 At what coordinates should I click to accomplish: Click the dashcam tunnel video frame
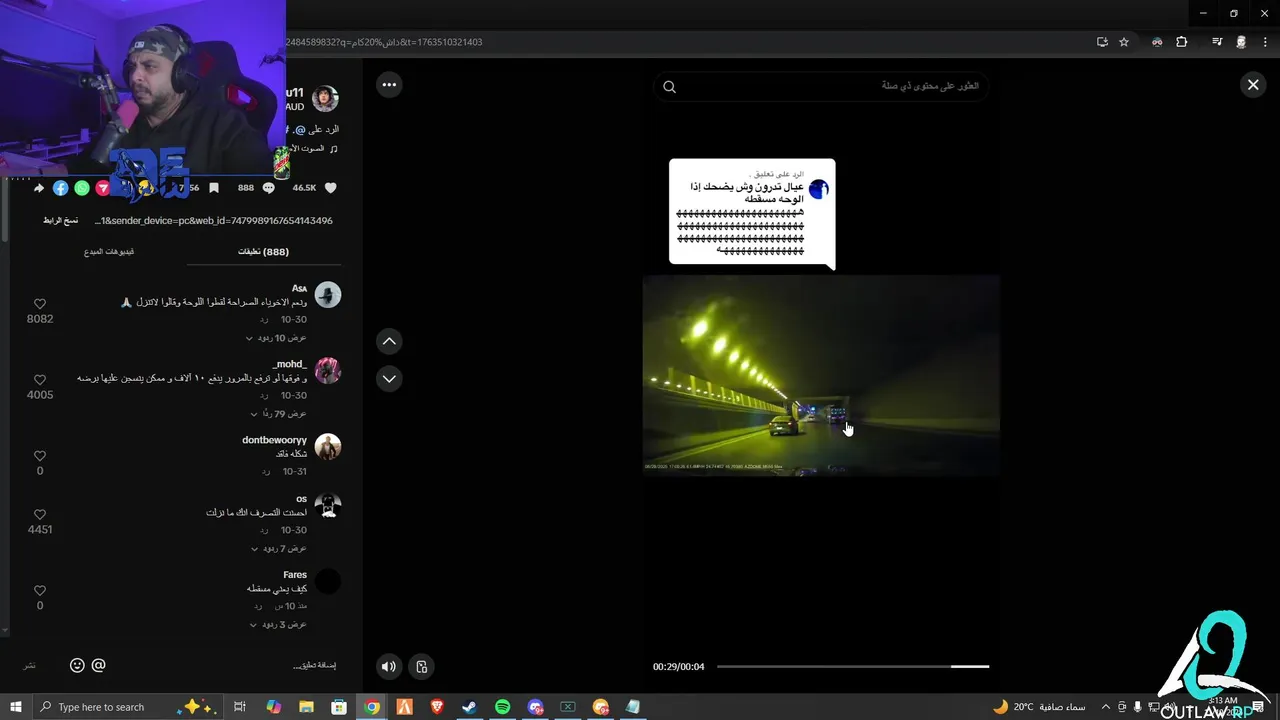(821, 375)
